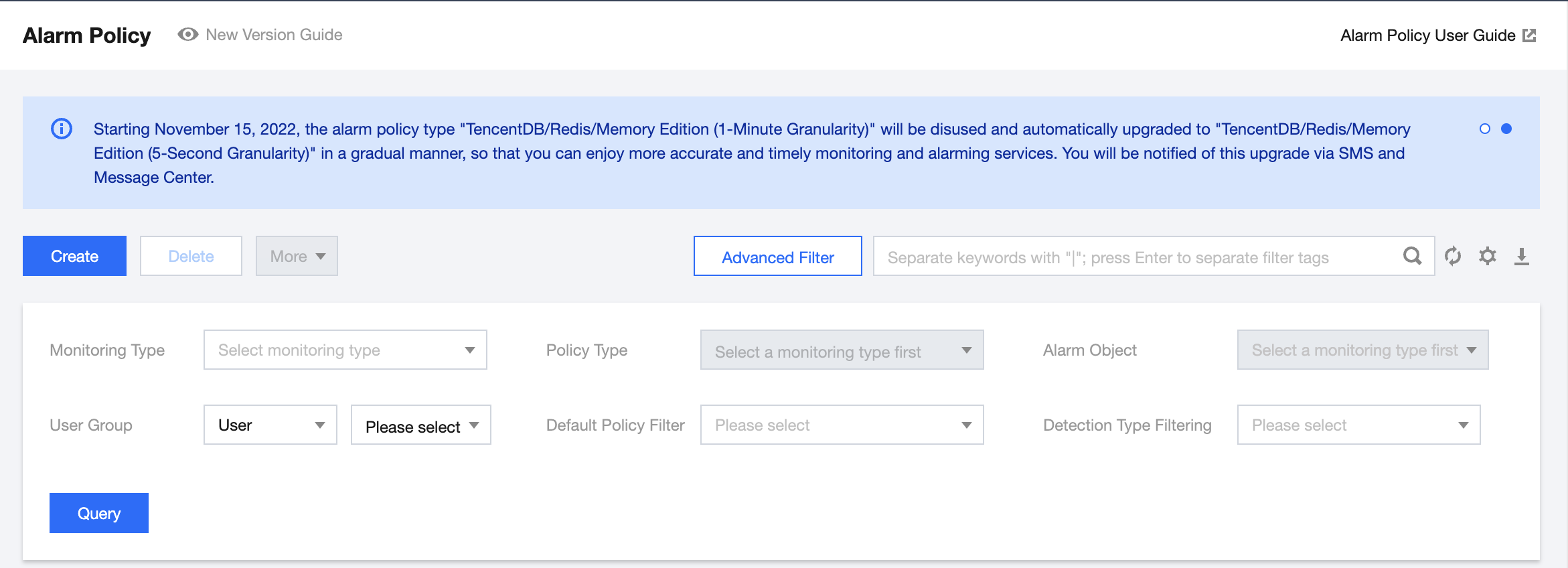Click the eye icon for New Version Guide
1568x568 pixels.
(x=187, y=35)
